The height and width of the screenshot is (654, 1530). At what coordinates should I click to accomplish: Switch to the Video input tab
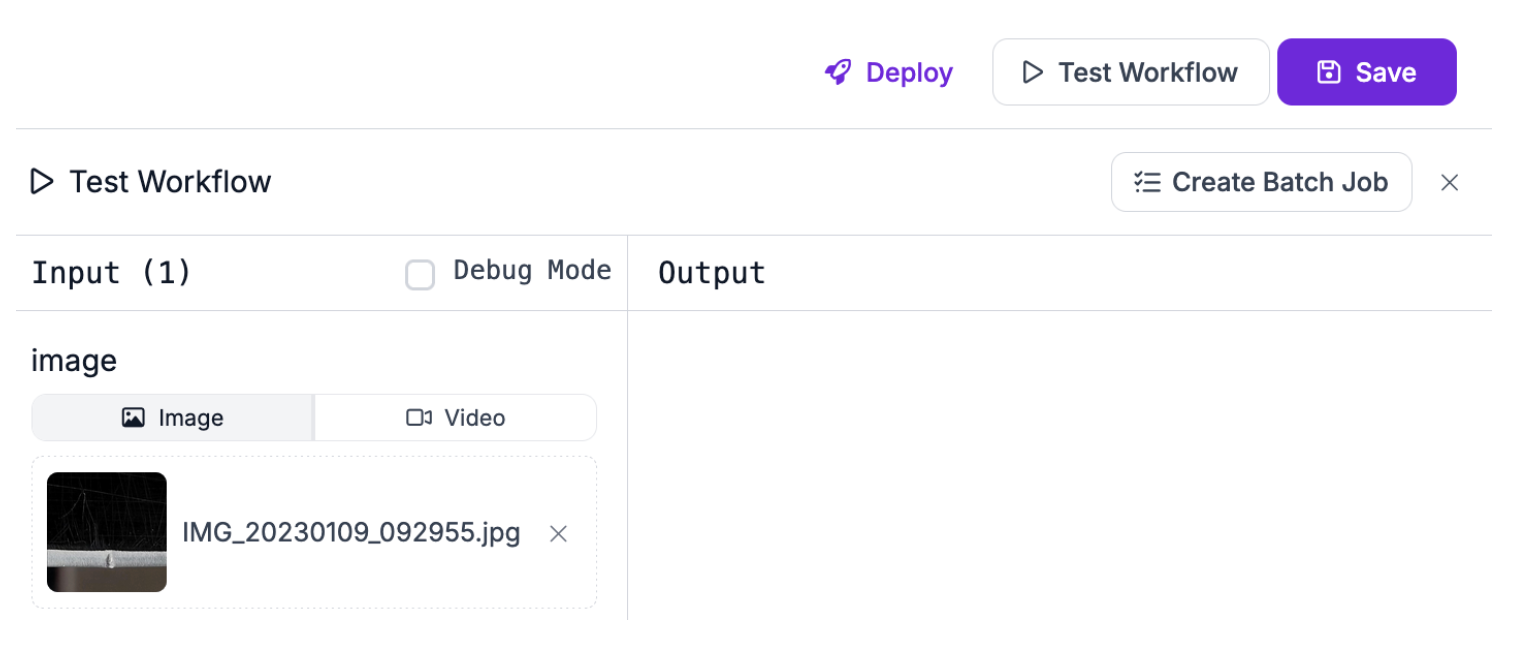[456, 418]
